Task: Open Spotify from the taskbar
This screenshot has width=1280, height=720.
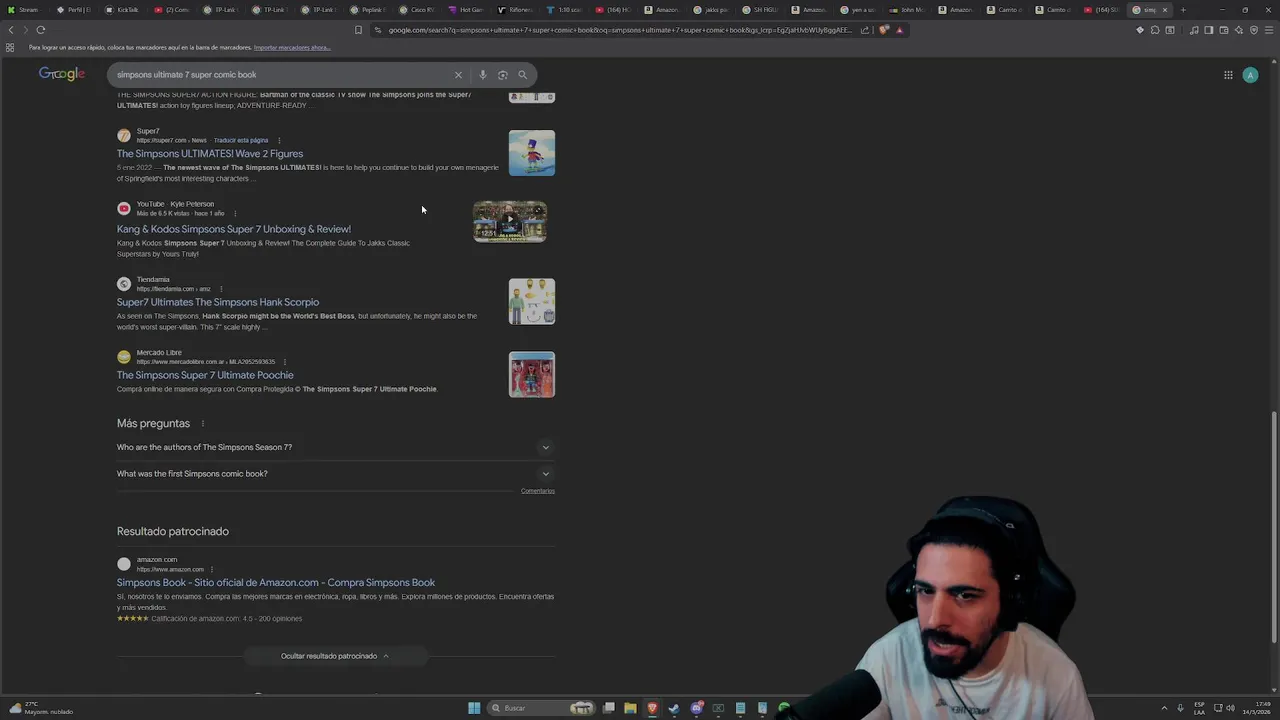Action: click(784, 708)
